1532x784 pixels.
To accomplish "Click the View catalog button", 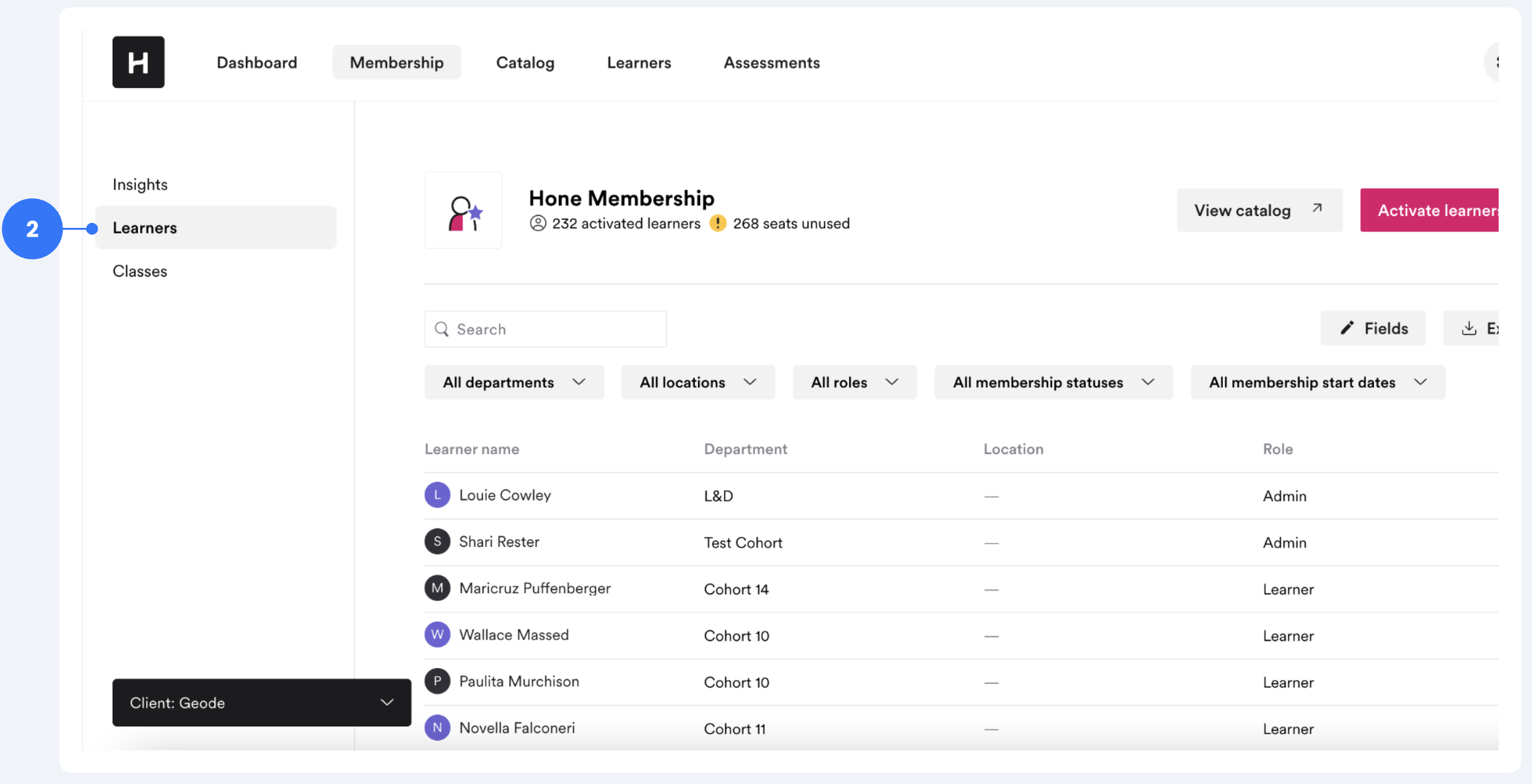I will [x=1260, y=210].
